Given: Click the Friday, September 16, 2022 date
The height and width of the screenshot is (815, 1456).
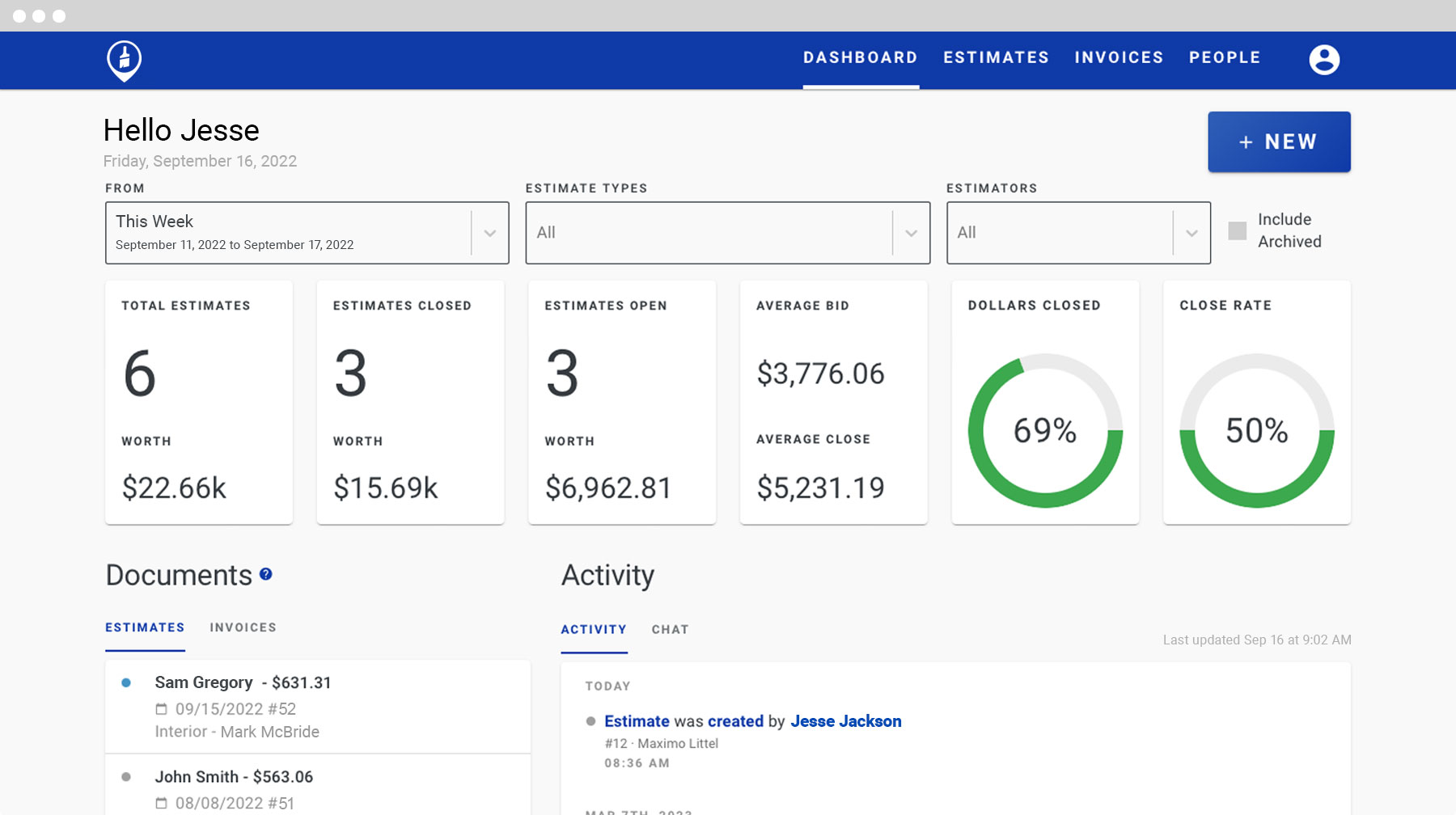Looking at the screenshot, I should pyautogui.click(x=200, y=161).
